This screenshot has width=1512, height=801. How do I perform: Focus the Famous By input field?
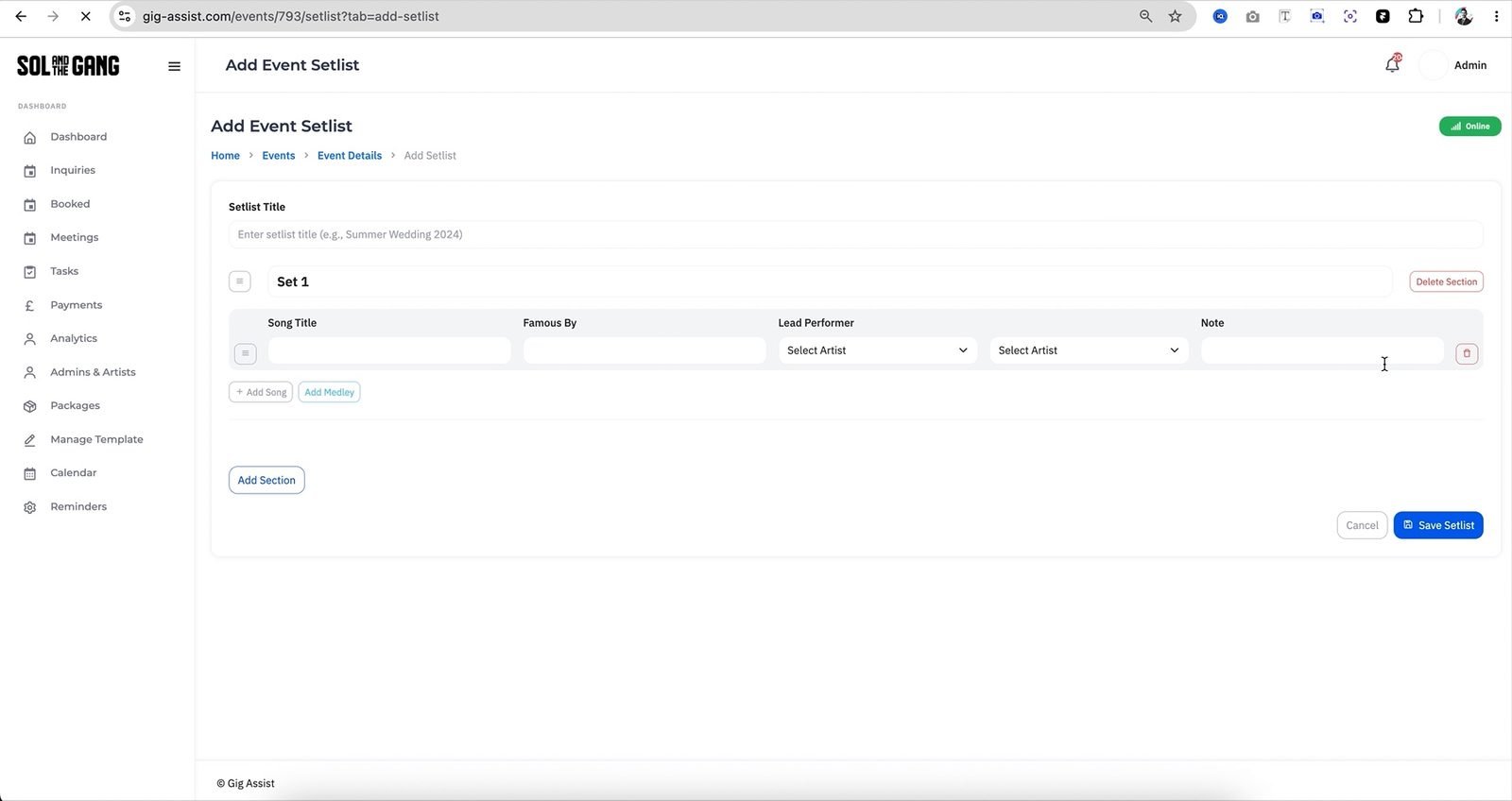coord(644,350)
